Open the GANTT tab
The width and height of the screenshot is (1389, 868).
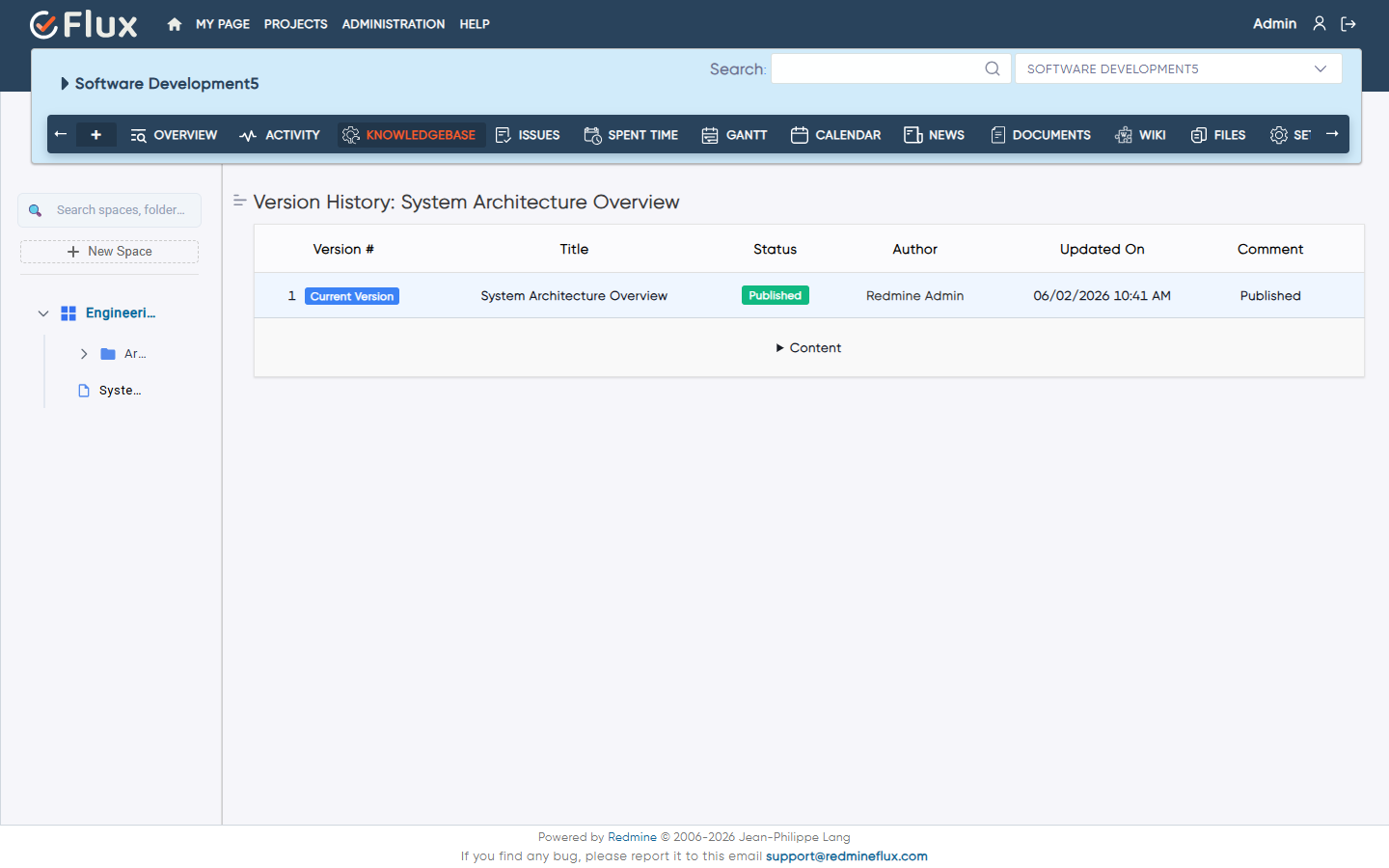click(x=734, y=135)
